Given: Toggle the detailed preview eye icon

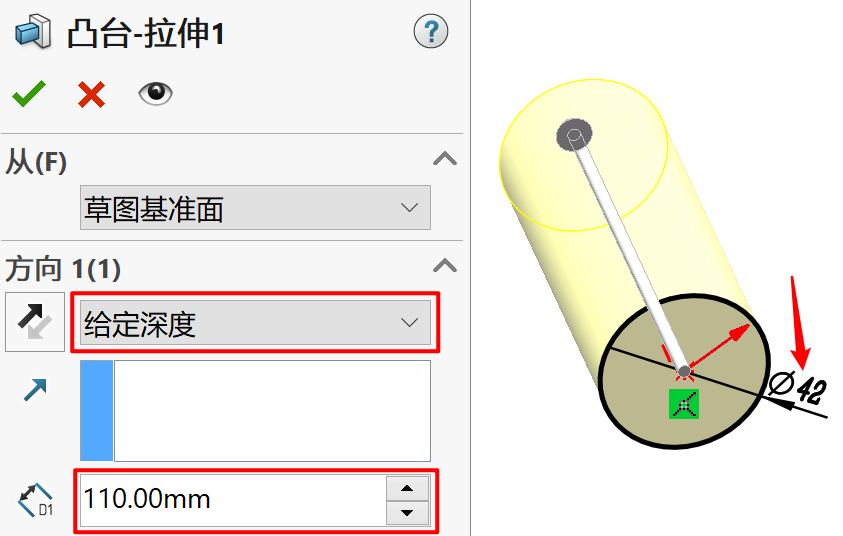Looking at the screenshot, I should pyautogui.click(x=155, y=94).
